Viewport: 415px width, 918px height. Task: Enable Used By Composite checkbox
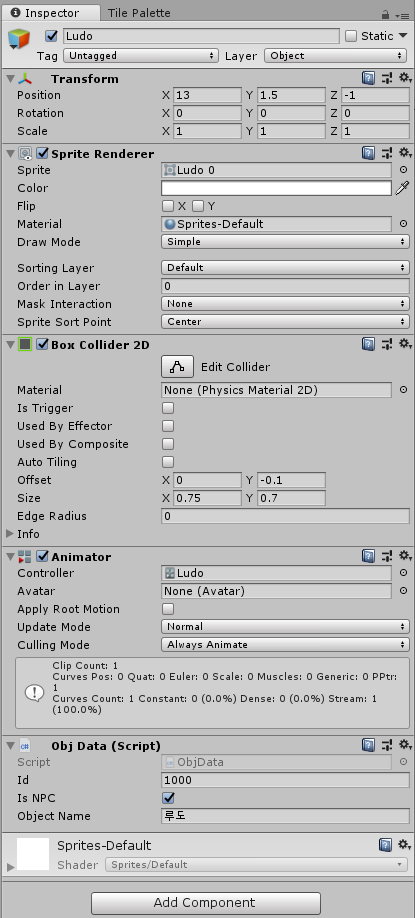[x=168, y=444]
